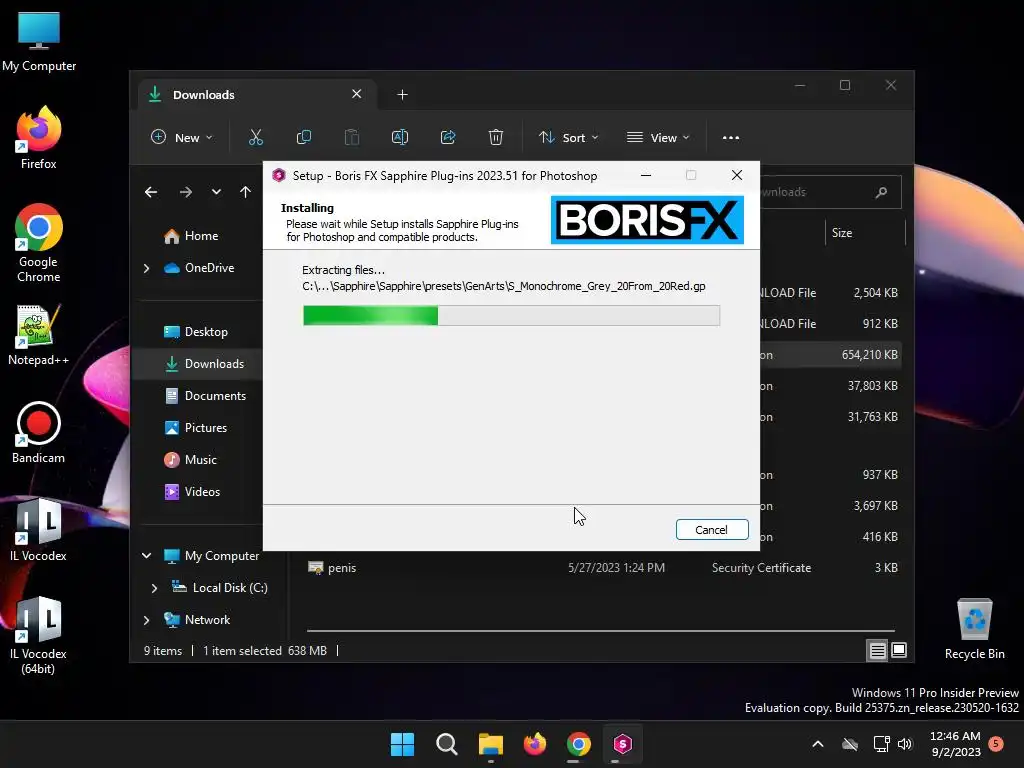The image size is (1024, 768).
Task: Expand the Network tree node
Action: (x=146, y=620)
